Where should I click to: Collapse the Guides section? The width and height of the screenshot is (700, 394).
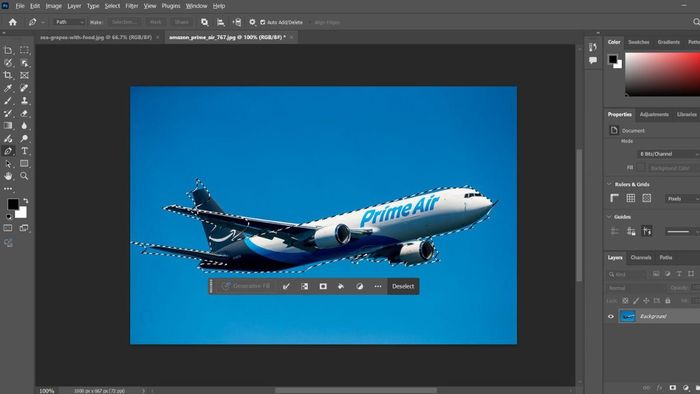609,216
